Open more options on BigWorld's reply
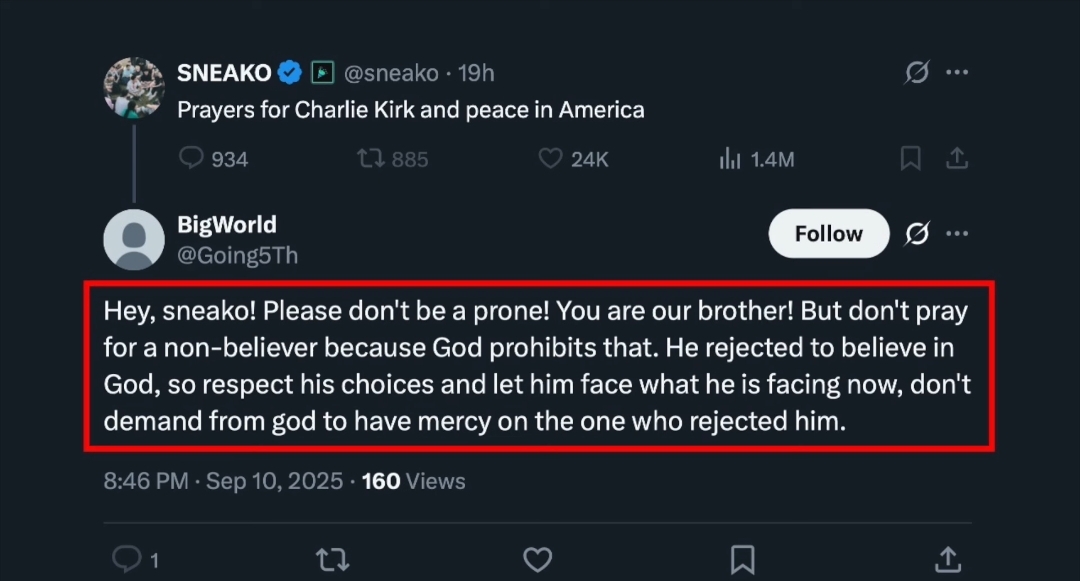1080x581 pixels. [x=957, y=234]
